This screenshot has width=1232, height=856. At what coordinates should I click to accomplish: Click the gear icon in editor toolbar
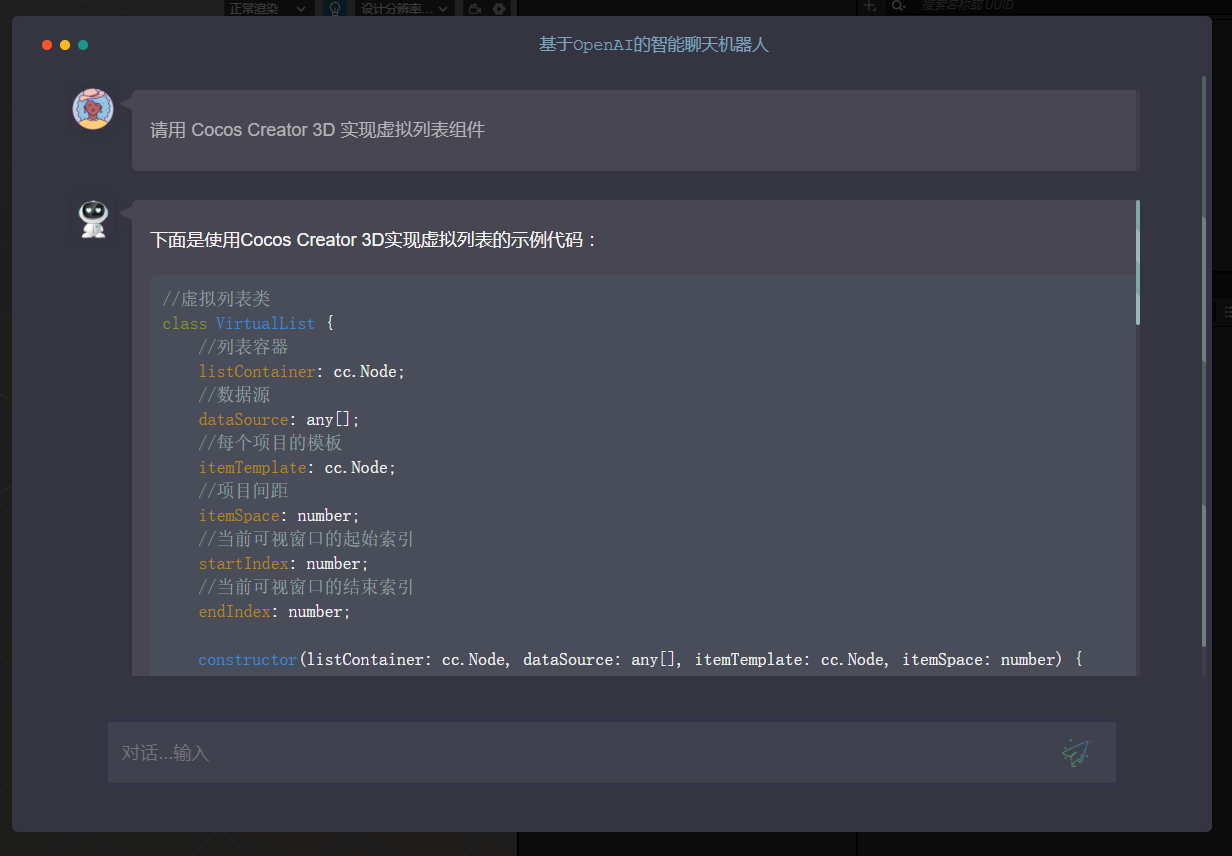pyautogui.click(x=499, y=8)
